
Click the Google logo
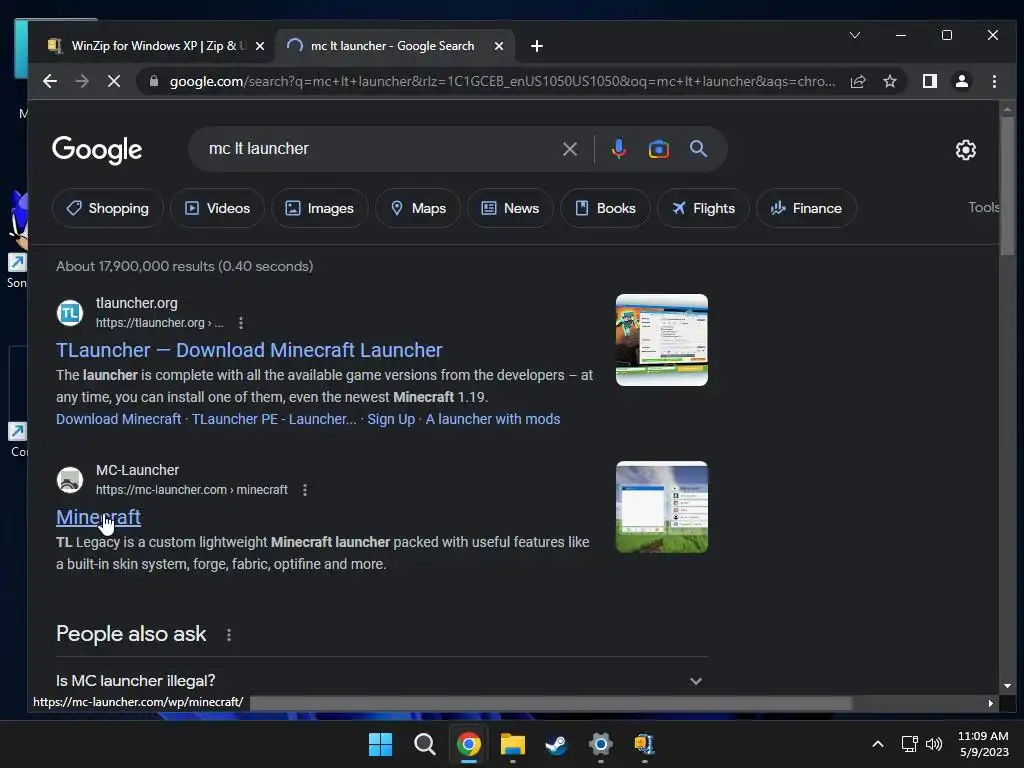click(x=97, y=150)
